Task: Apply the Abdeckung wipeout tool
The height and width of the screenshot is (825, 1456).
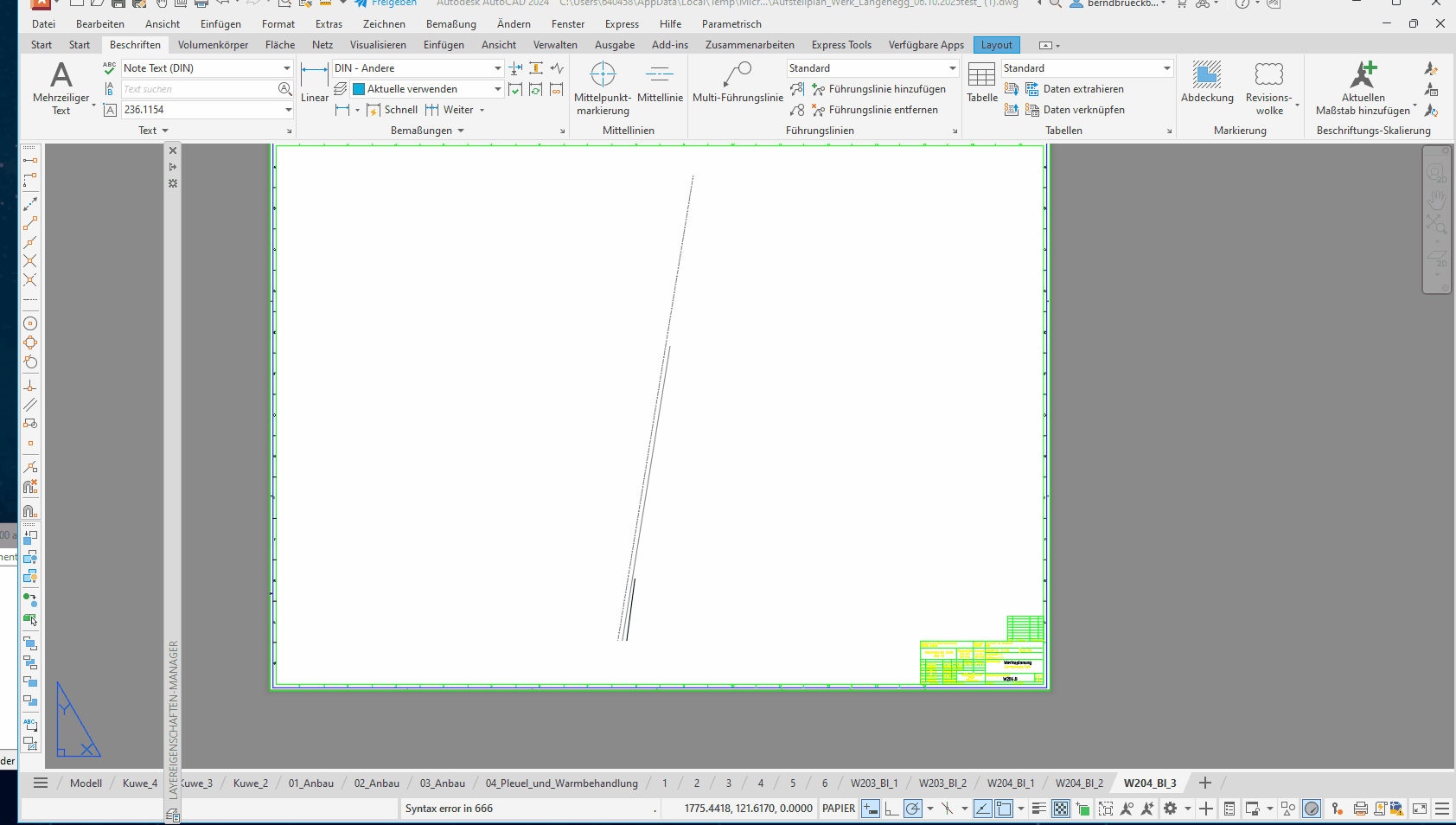Action: pos(1207,82)
